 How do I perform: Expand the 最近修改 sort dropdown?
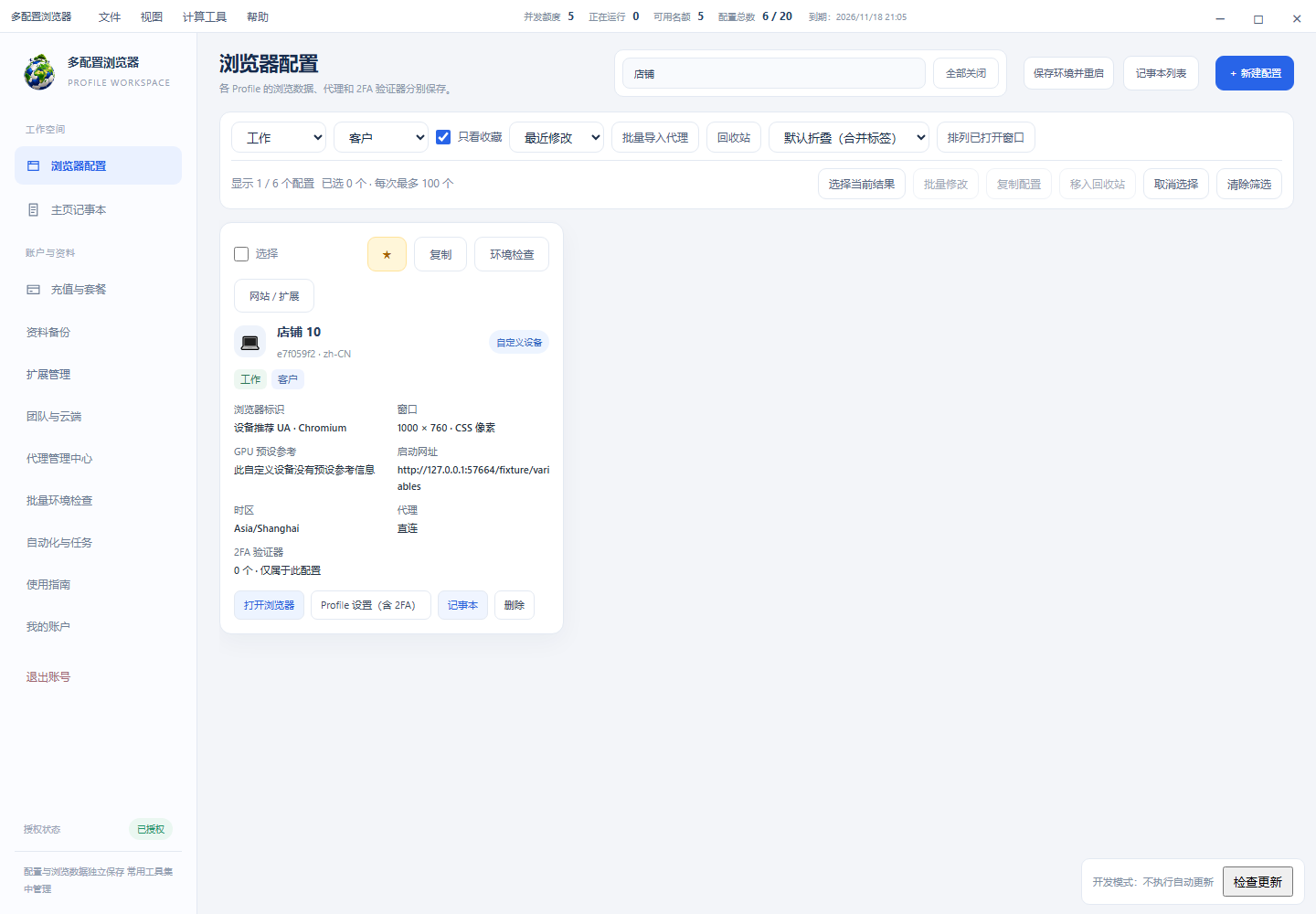557,138
